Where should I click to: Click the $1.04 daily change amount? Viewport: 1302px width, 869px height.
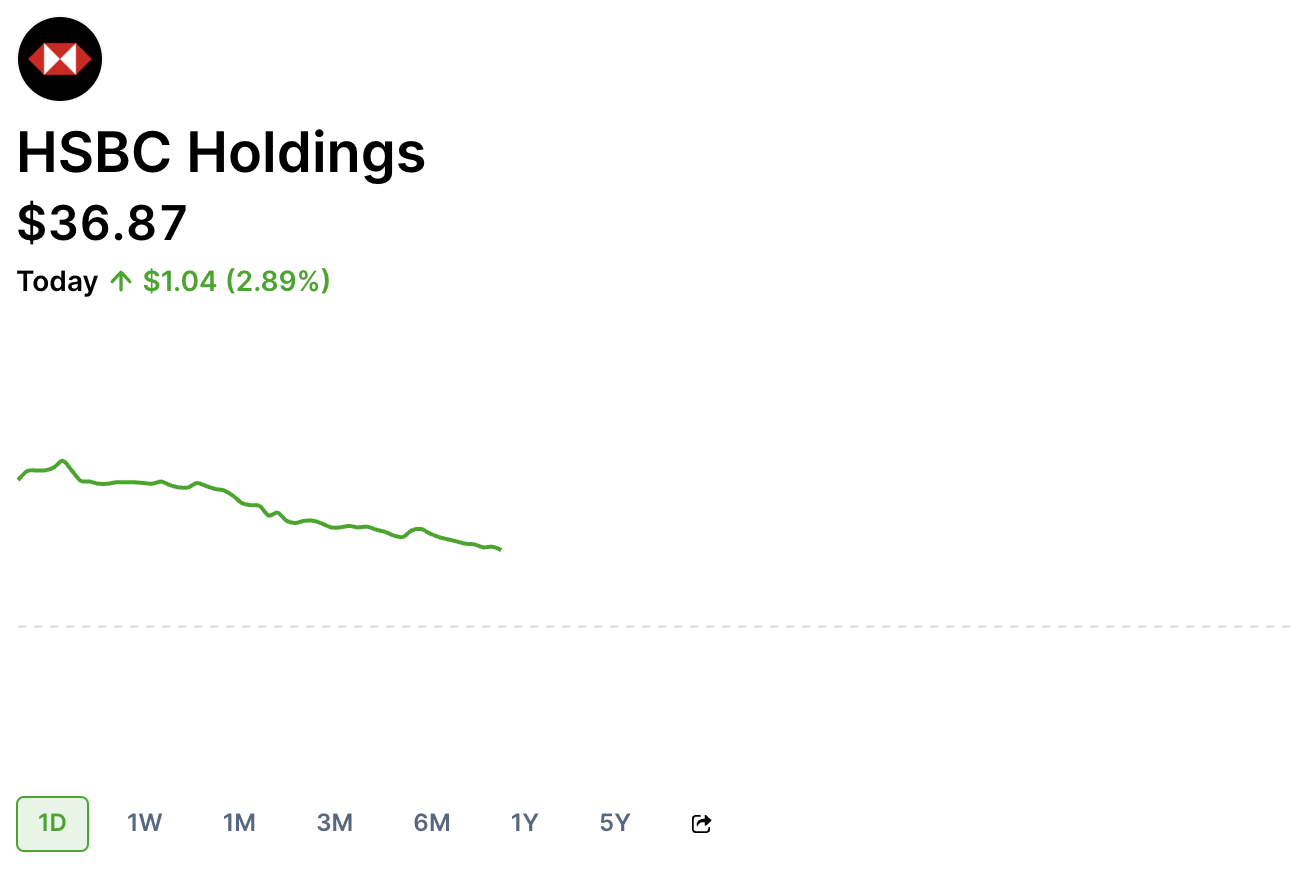pyautogui.click(x=180, y=282)
